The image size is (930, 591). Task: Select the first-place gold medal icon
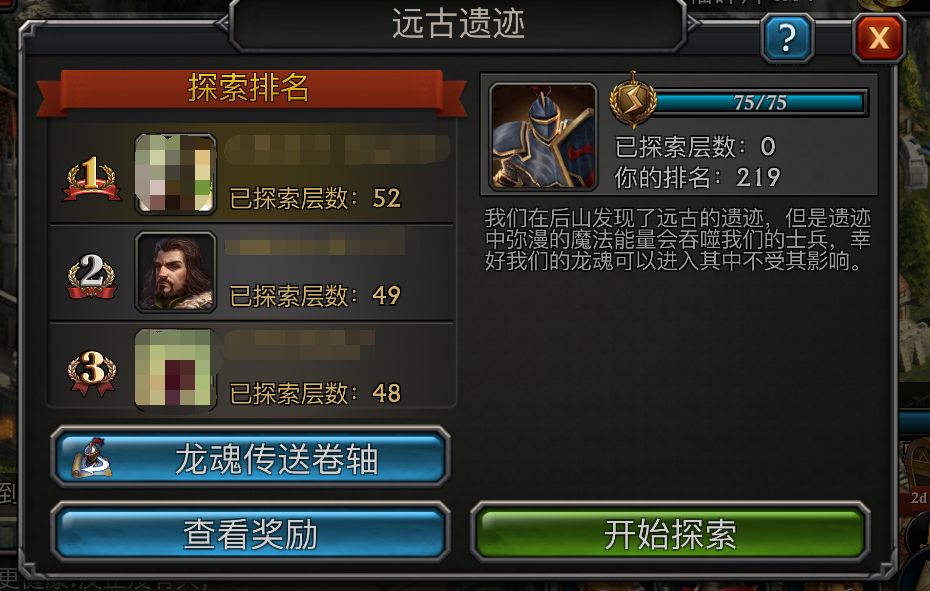[x=91, y=179]
